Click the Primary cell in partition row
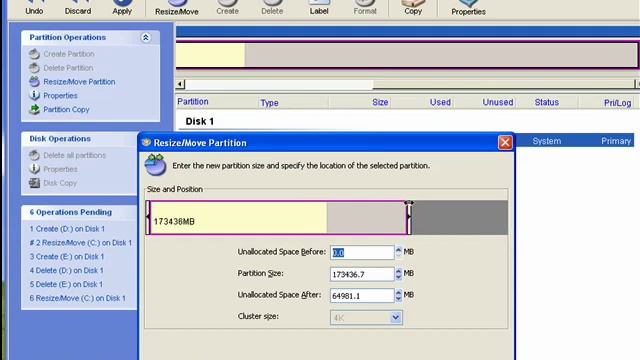640x360 pixels. tap(616, 141)
